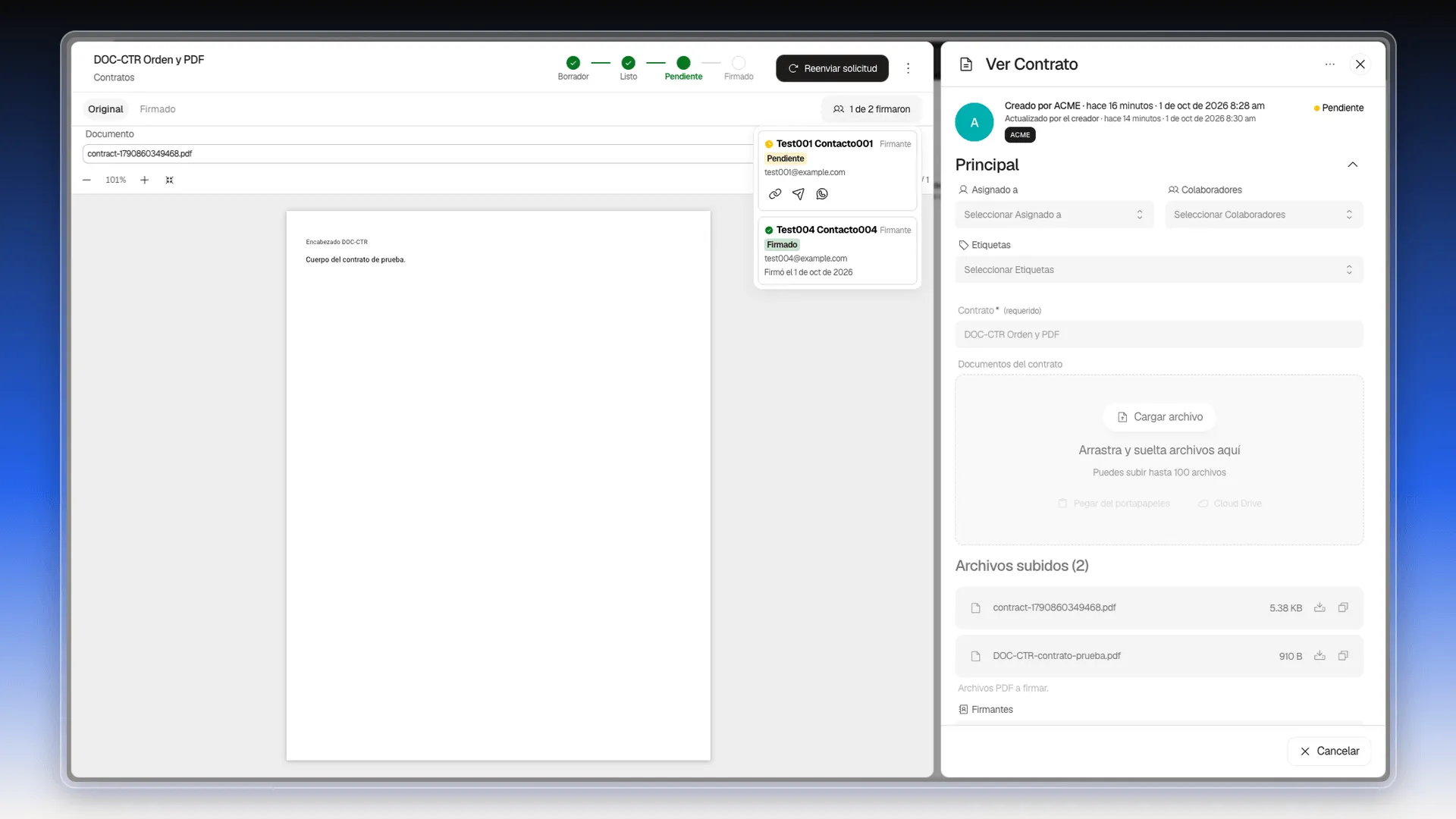The height and width of the screenshot is (819, 1456).
Task: Share with Test001 via WhatsApp icon
Action: tap(822, 194)
